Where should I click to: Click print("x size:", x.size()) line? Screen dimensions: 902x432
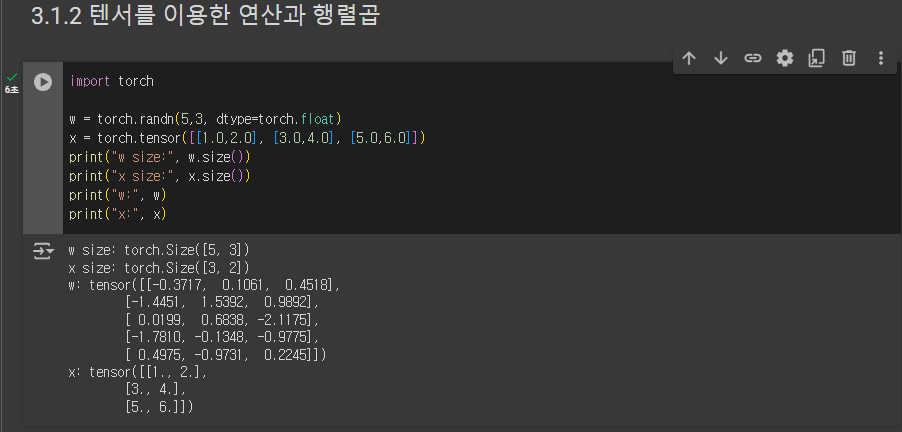pyautogui.click(x=160, y=176)
